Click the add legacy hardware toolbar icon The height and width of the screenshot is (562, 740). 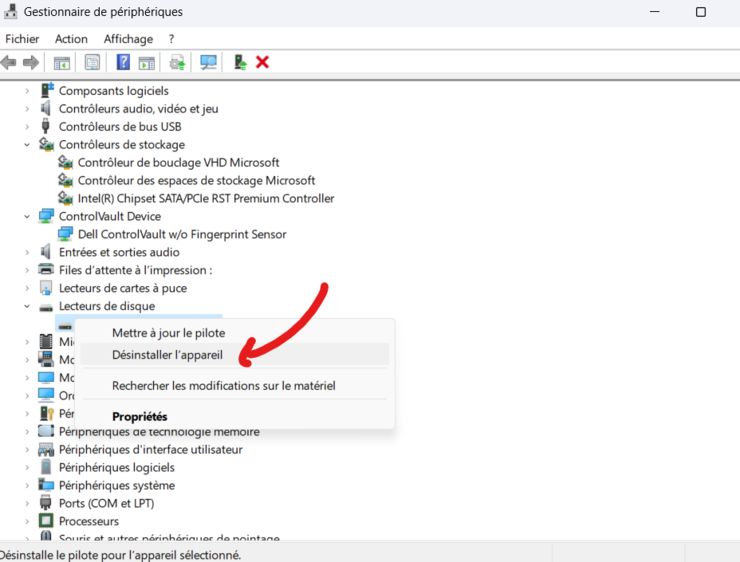coord(240,62)
